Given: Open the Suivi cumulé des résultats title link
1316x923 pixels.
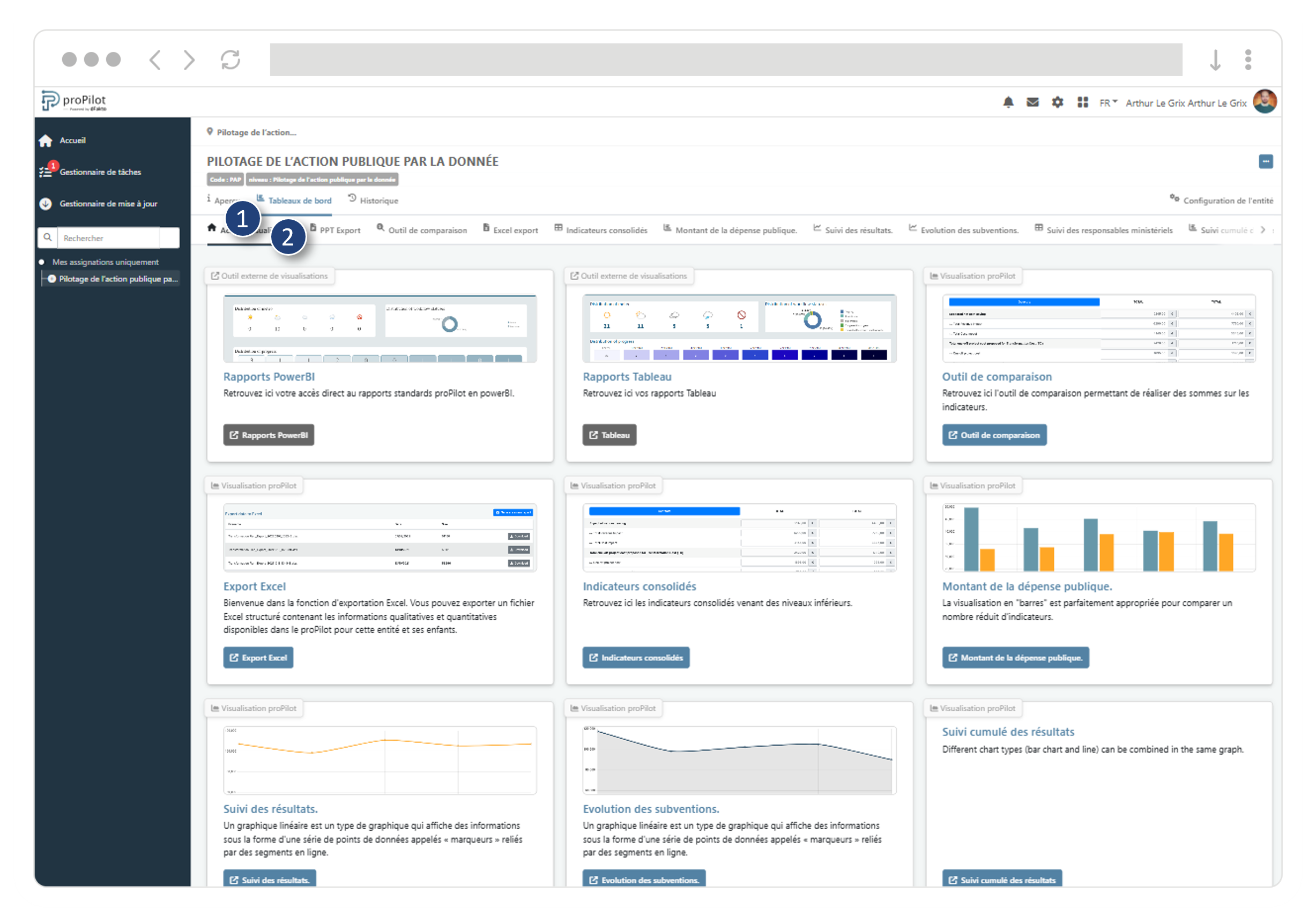Looking at the screenshot, I should pos(1008,732).
